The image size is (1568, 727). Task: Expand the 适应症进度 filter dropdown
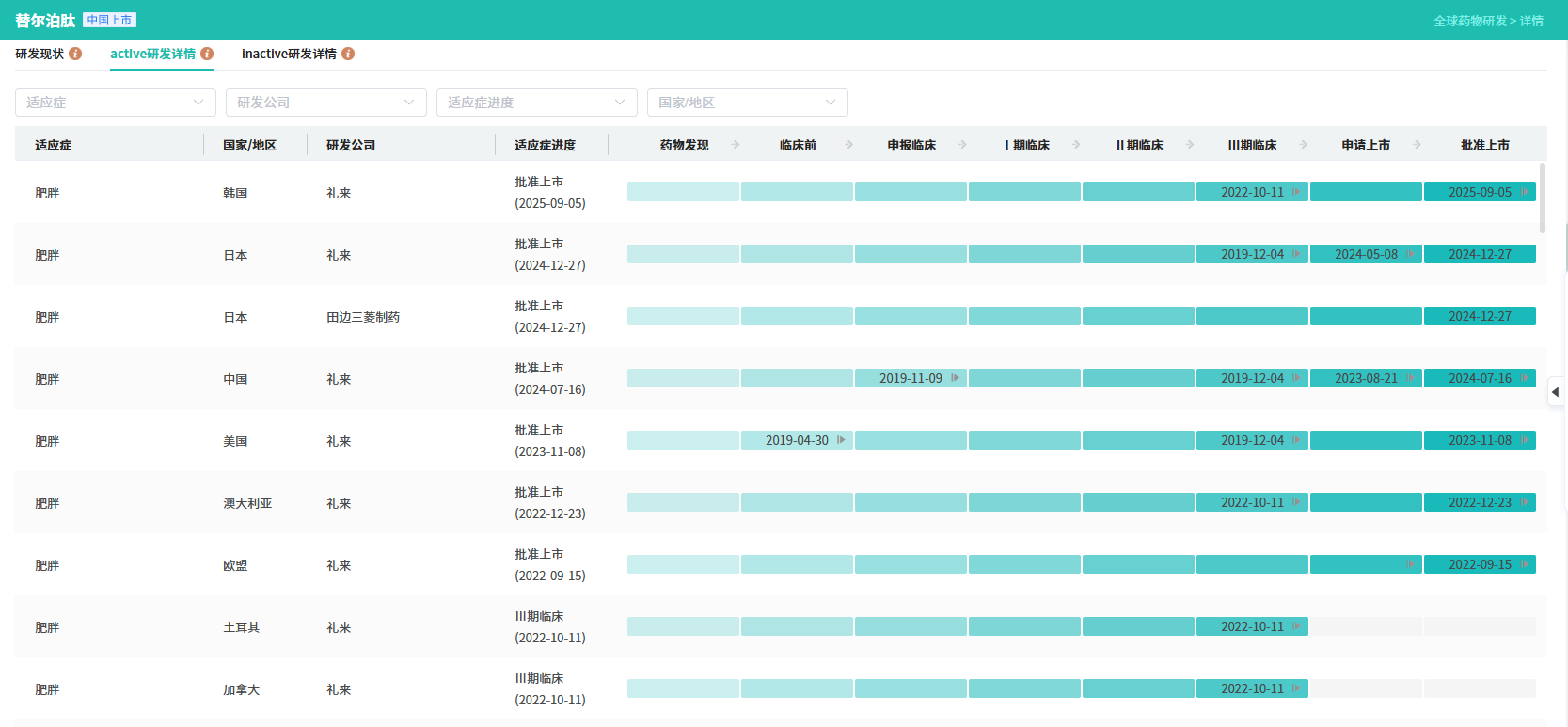point(536,103)
